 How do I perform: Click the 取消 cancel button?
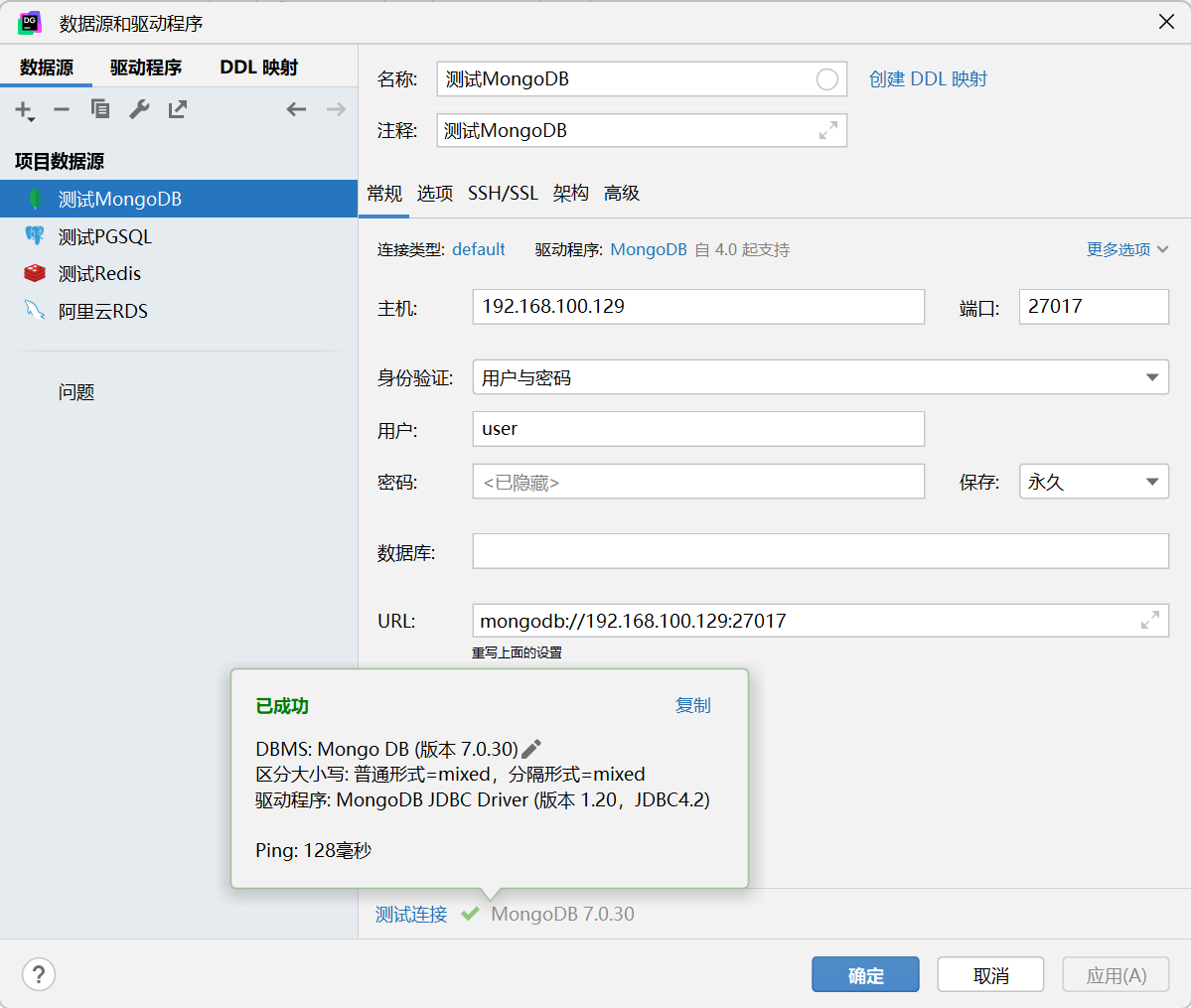click(990, 974)
